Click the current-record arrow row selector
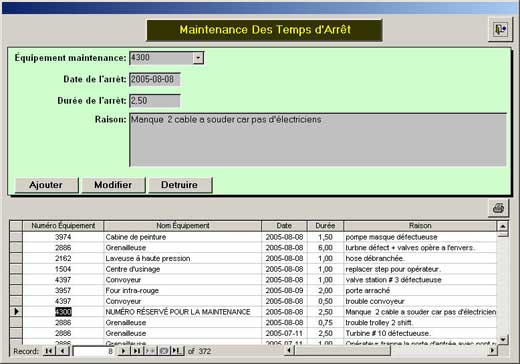The height and width of the screenshot is (364, 520). (x=16, y=312)
